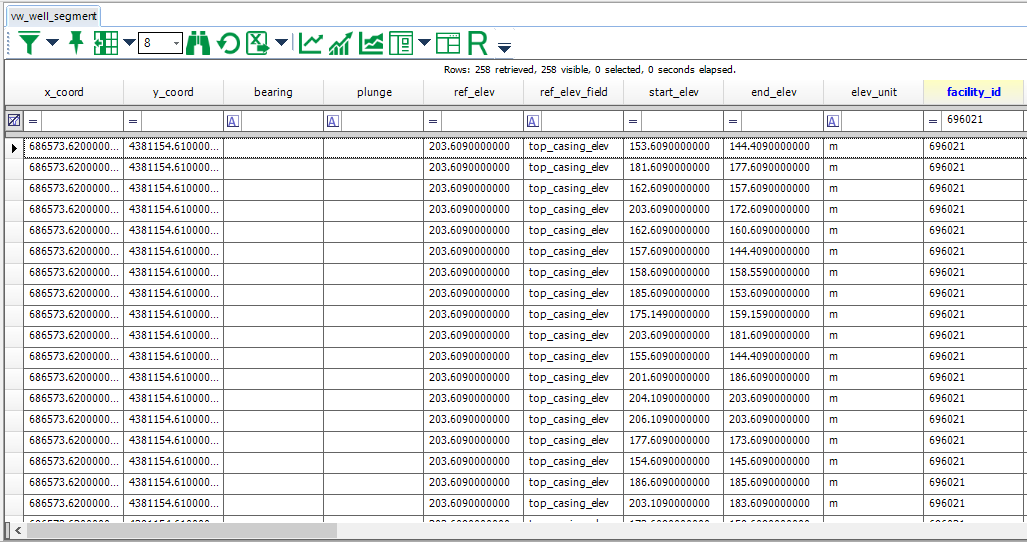Expand the Excel export dropdown arrow

tap(282, 43)
